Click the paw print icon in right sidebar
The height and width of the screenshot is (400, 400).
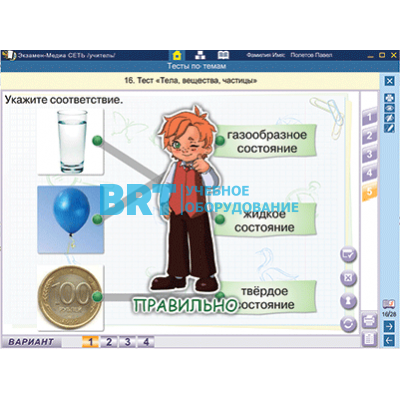click(389, 98)
